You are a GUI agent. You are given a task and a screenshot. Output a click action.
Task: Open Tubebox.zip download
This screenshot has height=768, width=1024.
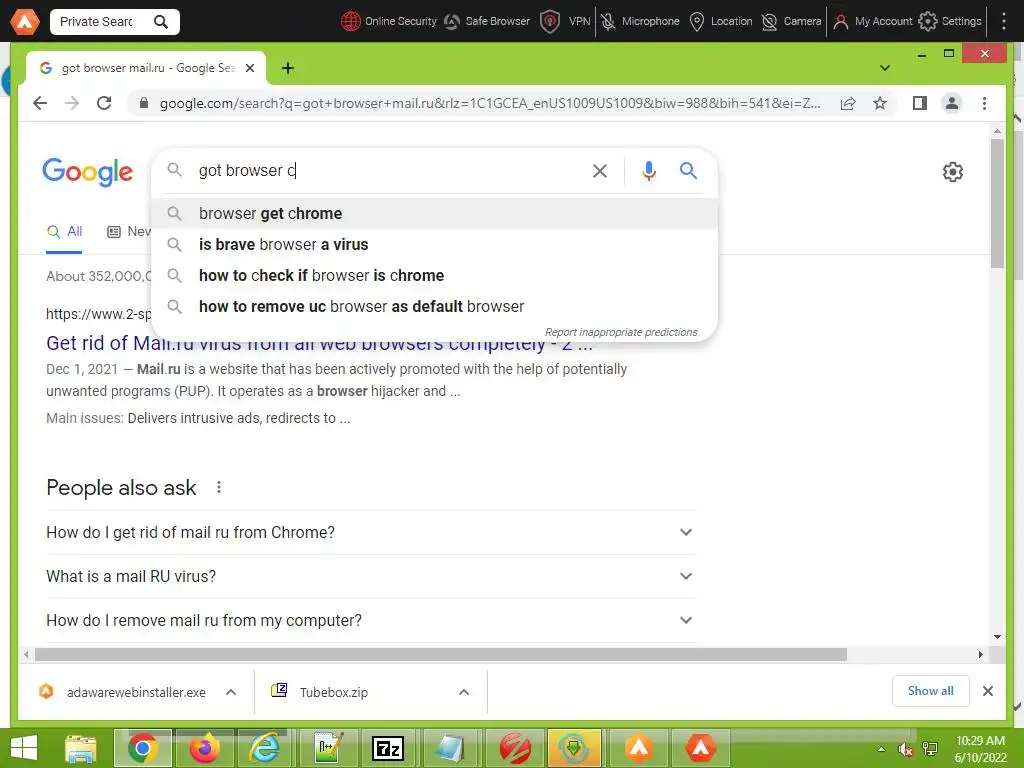pos(320,692)
